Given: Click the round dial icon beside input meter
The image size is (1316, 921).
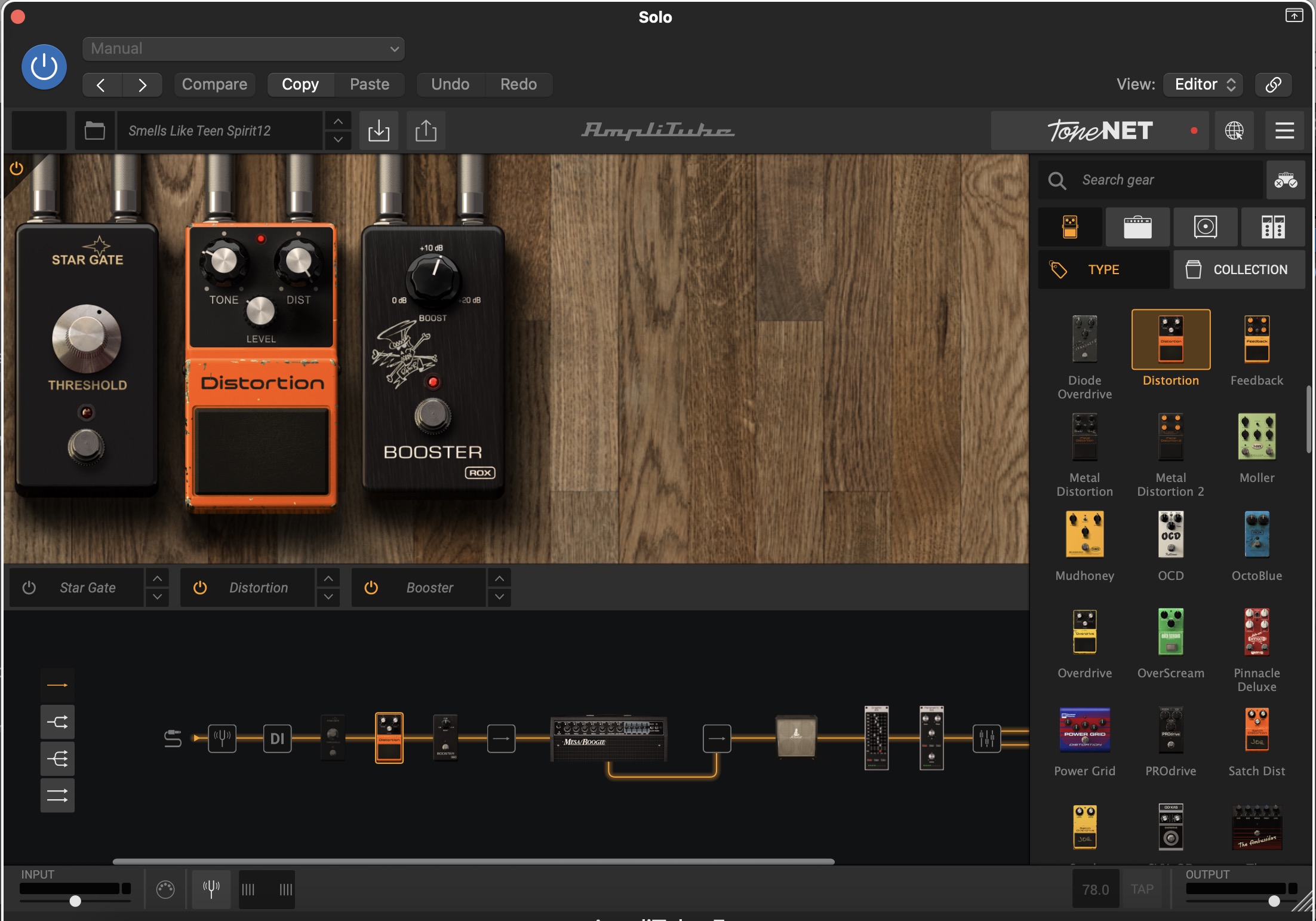Looking at the screenshot, I should (165, 889).
